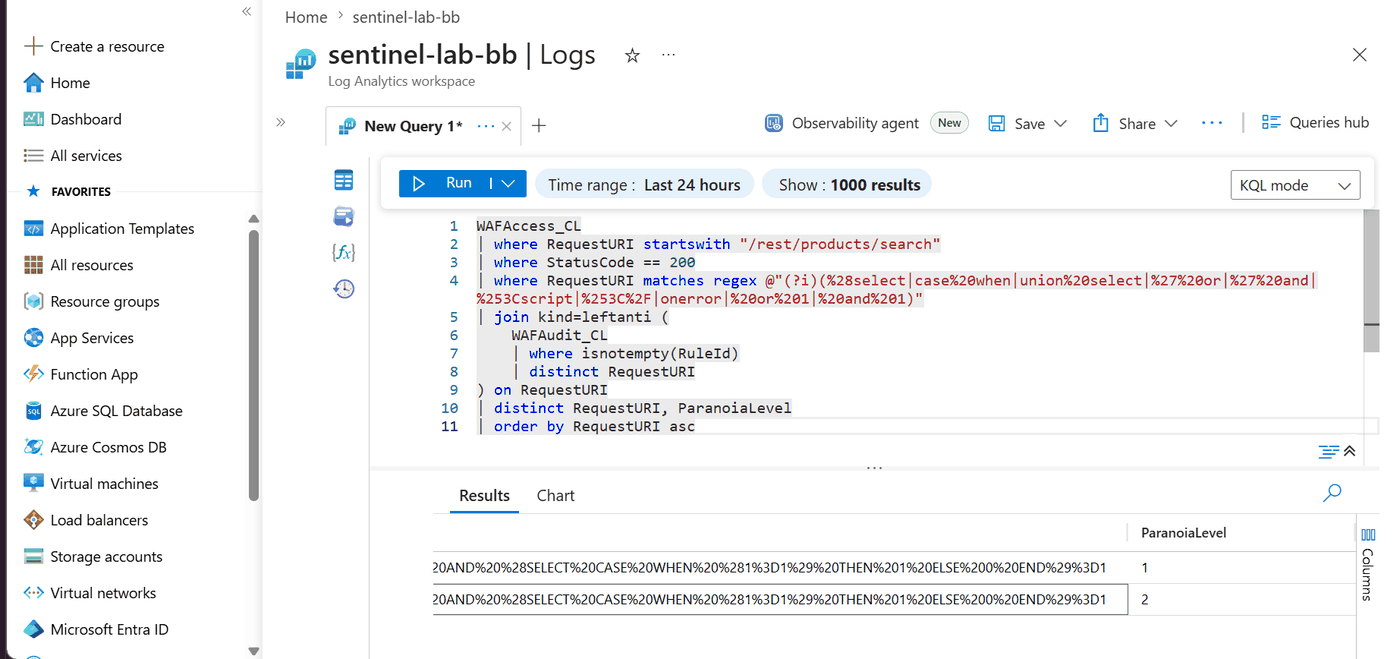Click the results splitter ellipsis handle
1400x659 pixels.
(875, 467)
